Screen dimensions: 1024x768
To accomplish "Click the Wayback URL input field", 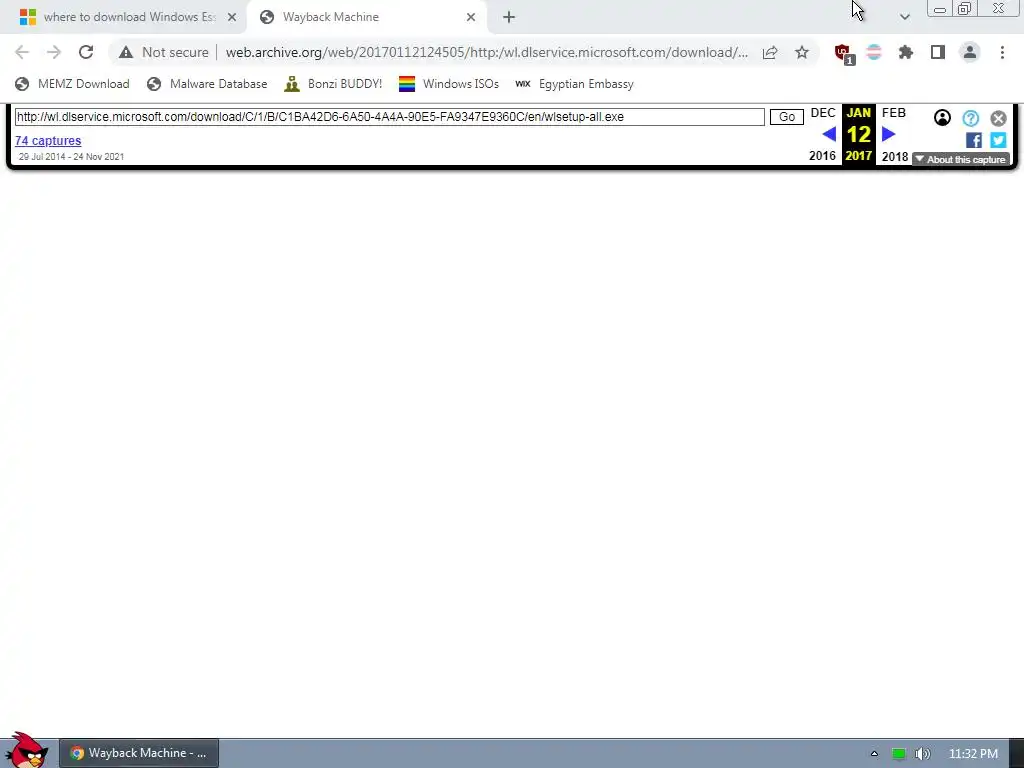I will [x=389, y=117].
